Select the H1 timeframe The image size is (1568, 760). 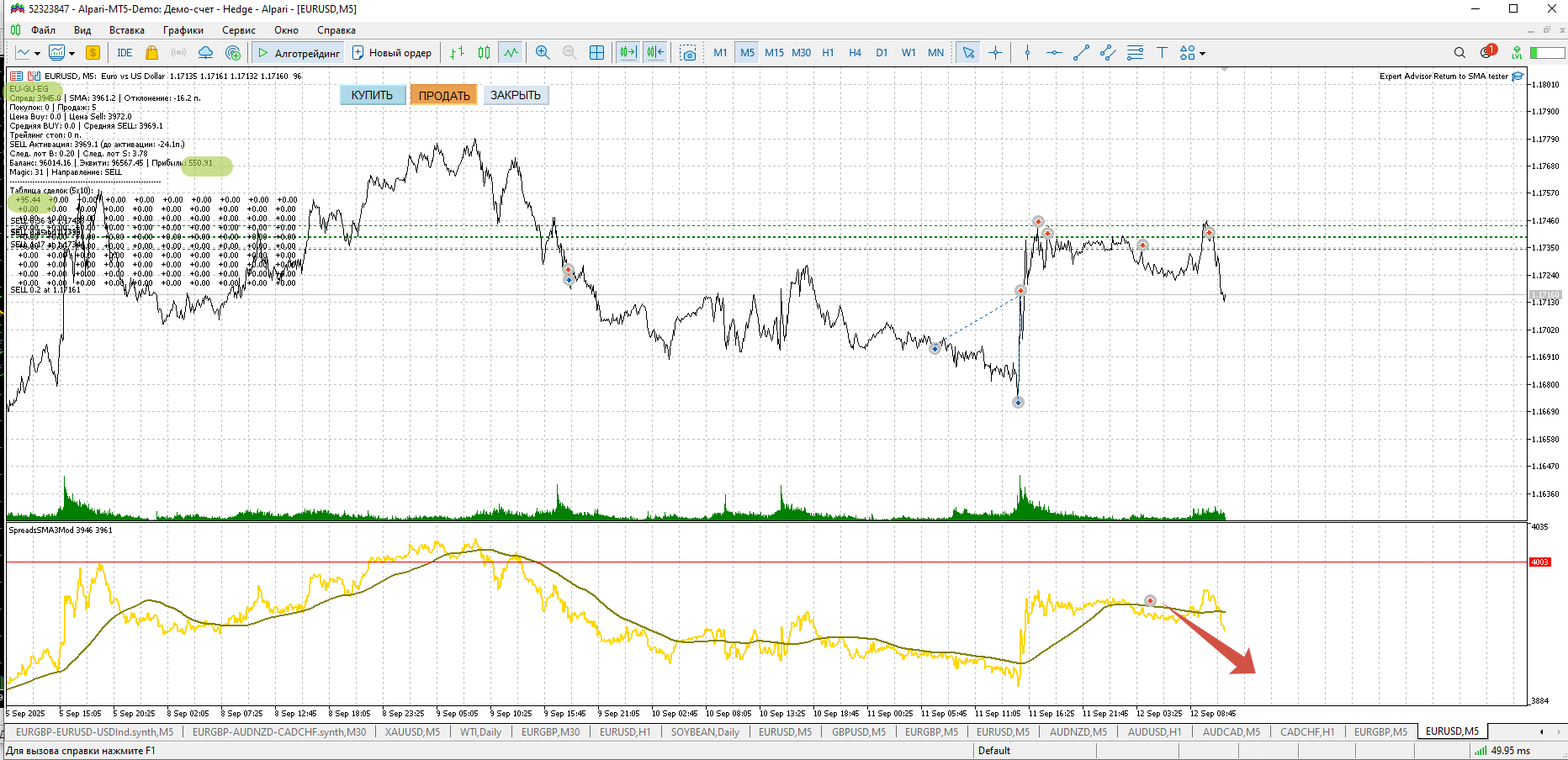[828, 53]
